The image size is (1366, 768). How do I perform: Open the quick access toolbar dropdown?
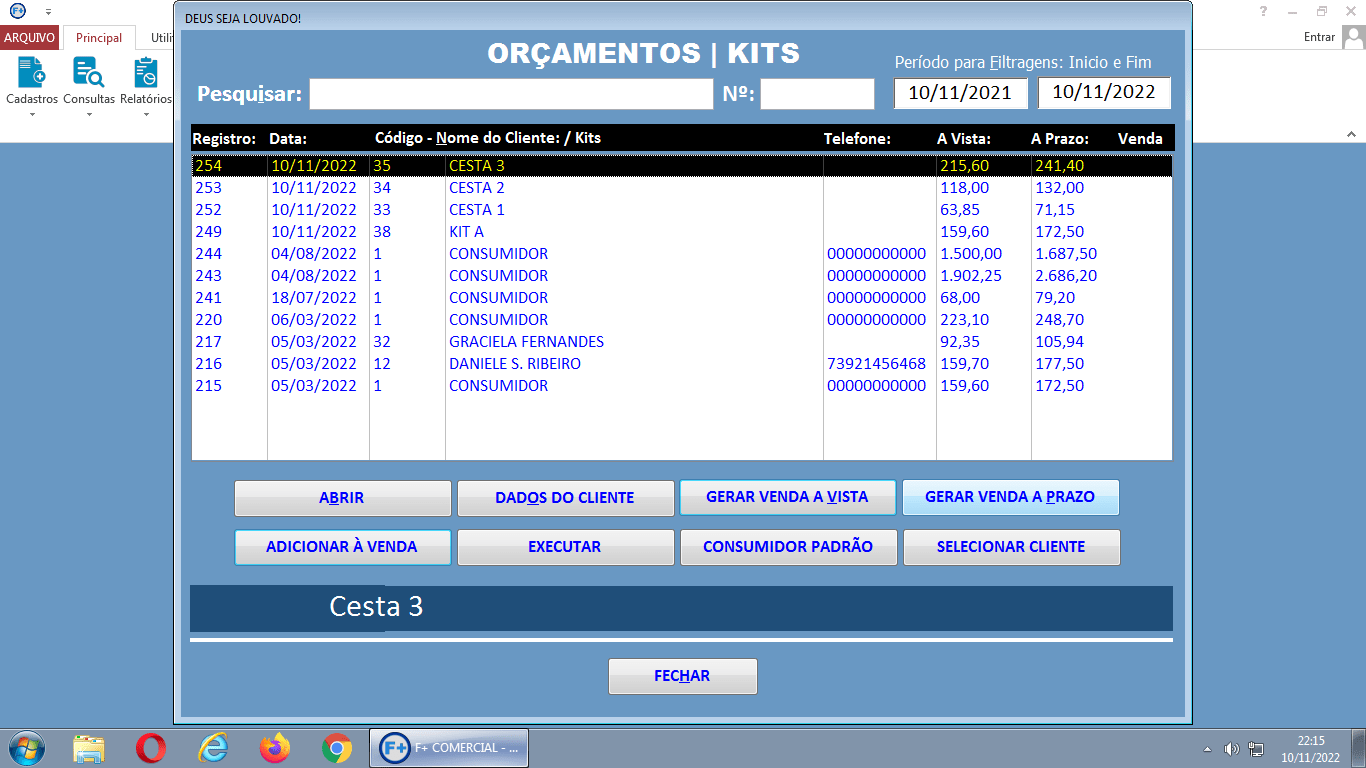click(x=48, y=11)
